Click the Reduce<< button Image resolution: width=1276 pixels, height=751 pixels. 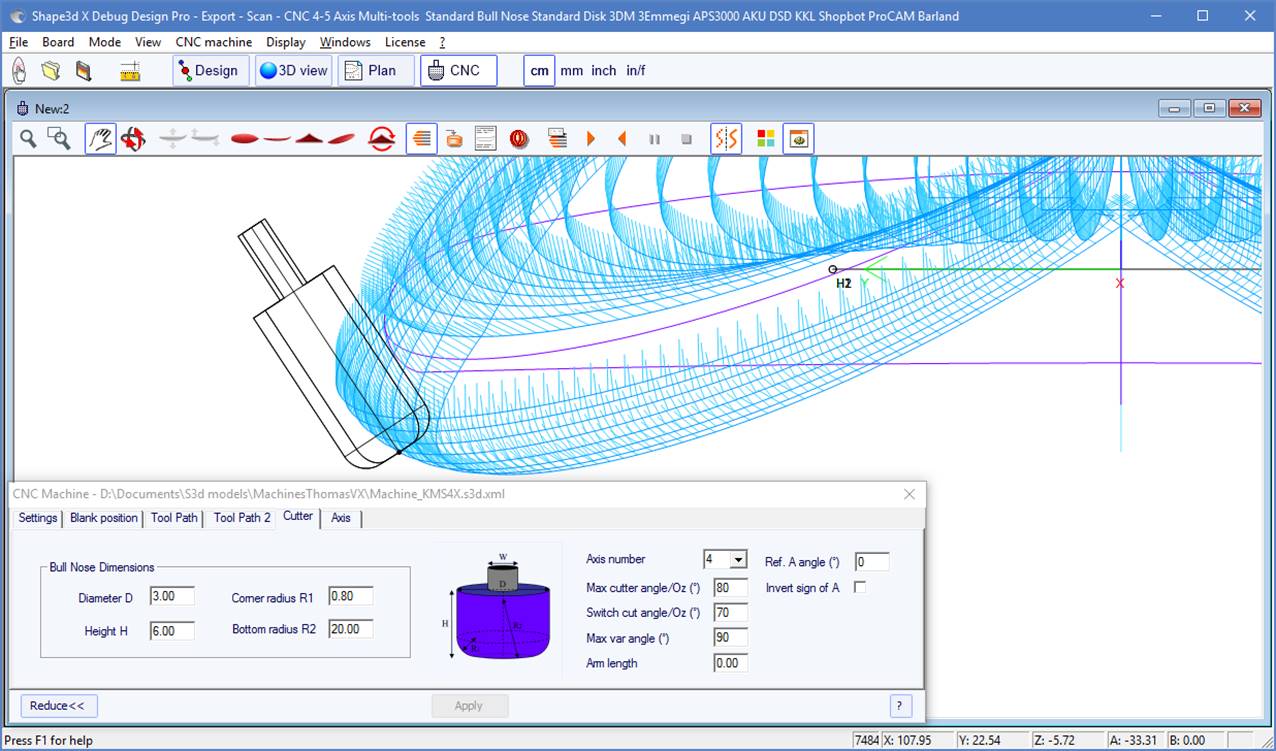pos(57,706)
